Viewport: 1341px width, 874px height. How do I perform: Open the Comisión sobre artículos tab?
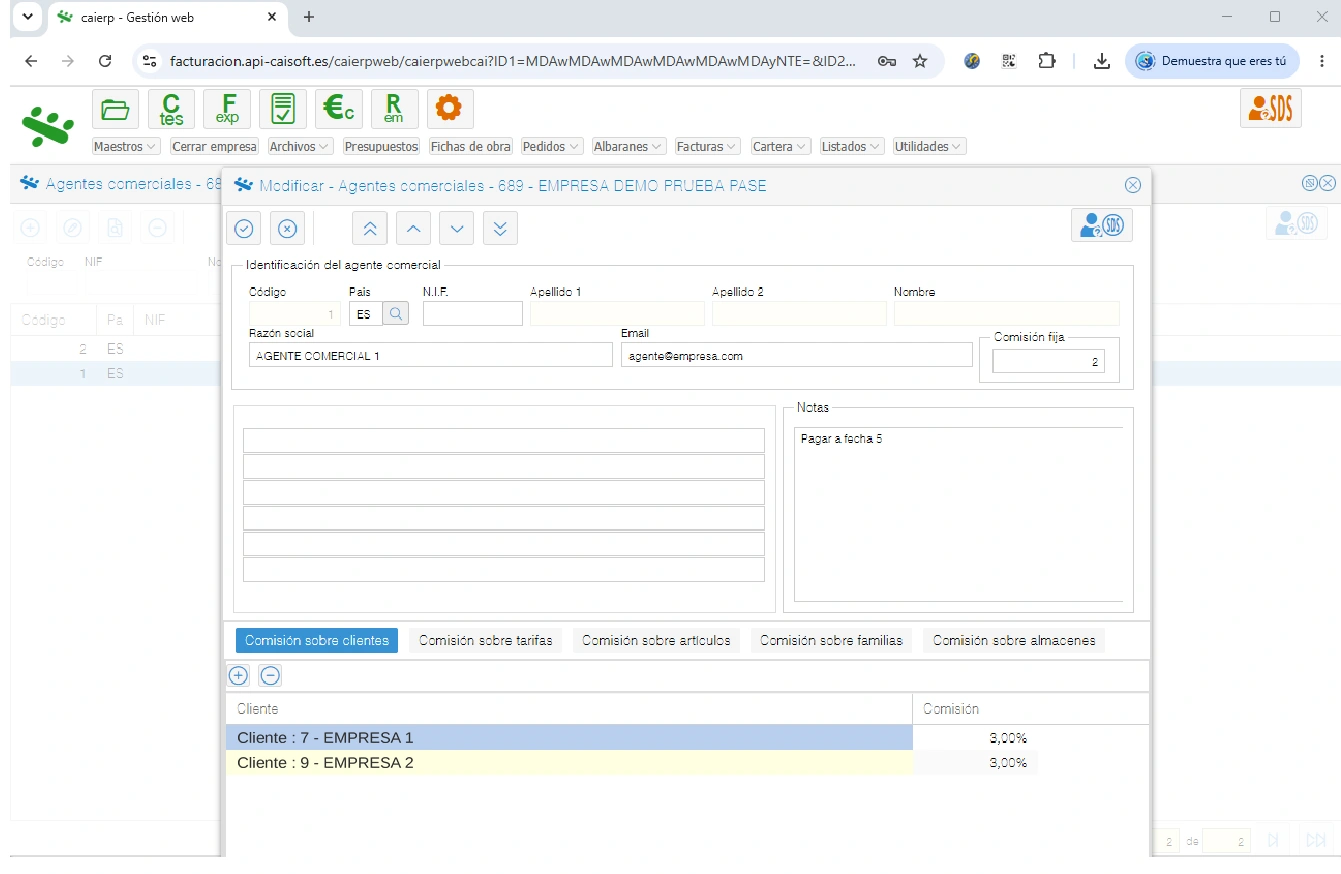(656, 641)
